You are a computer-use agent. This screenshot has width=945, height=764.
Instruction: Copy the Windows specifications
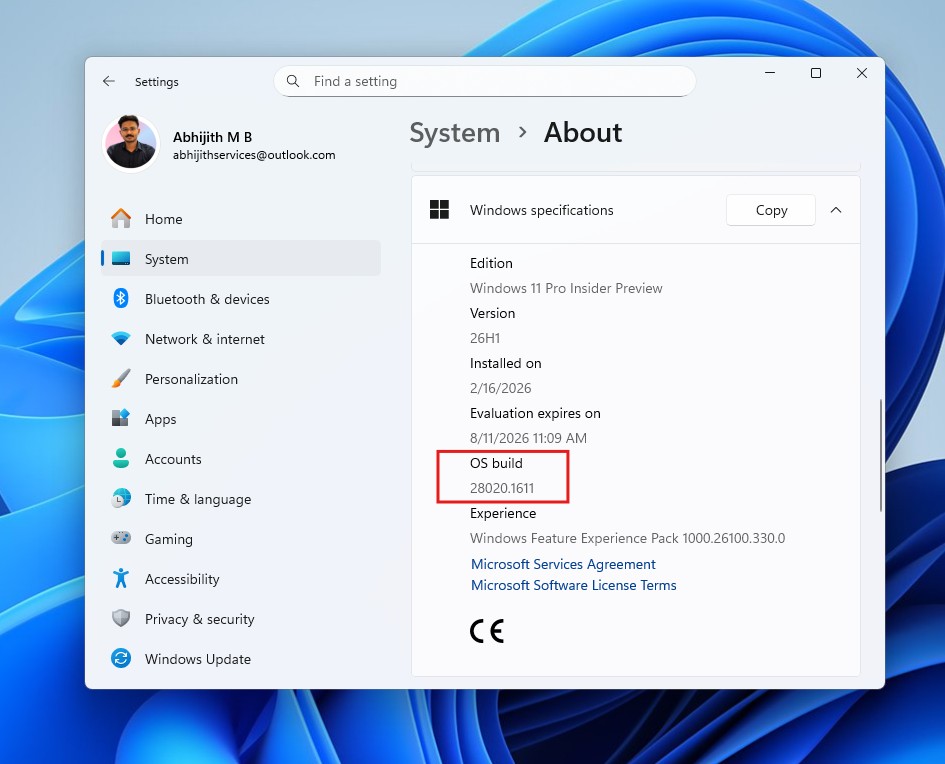pos(770,210)
